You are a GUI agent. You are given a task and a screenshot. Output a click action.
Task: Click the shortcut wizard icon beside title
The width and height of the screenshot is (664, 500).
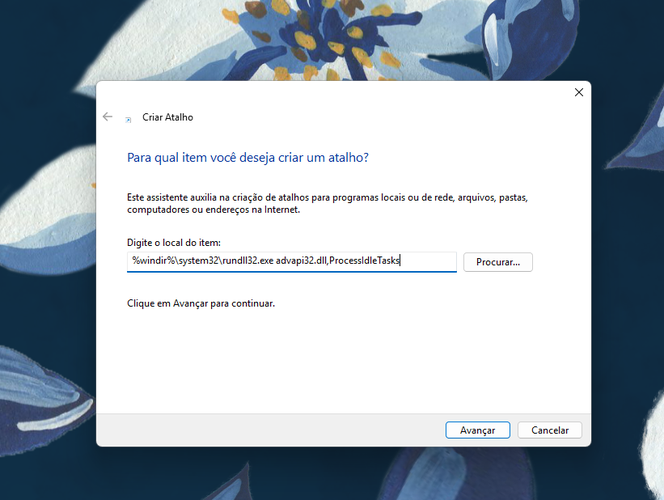point(128,120)
